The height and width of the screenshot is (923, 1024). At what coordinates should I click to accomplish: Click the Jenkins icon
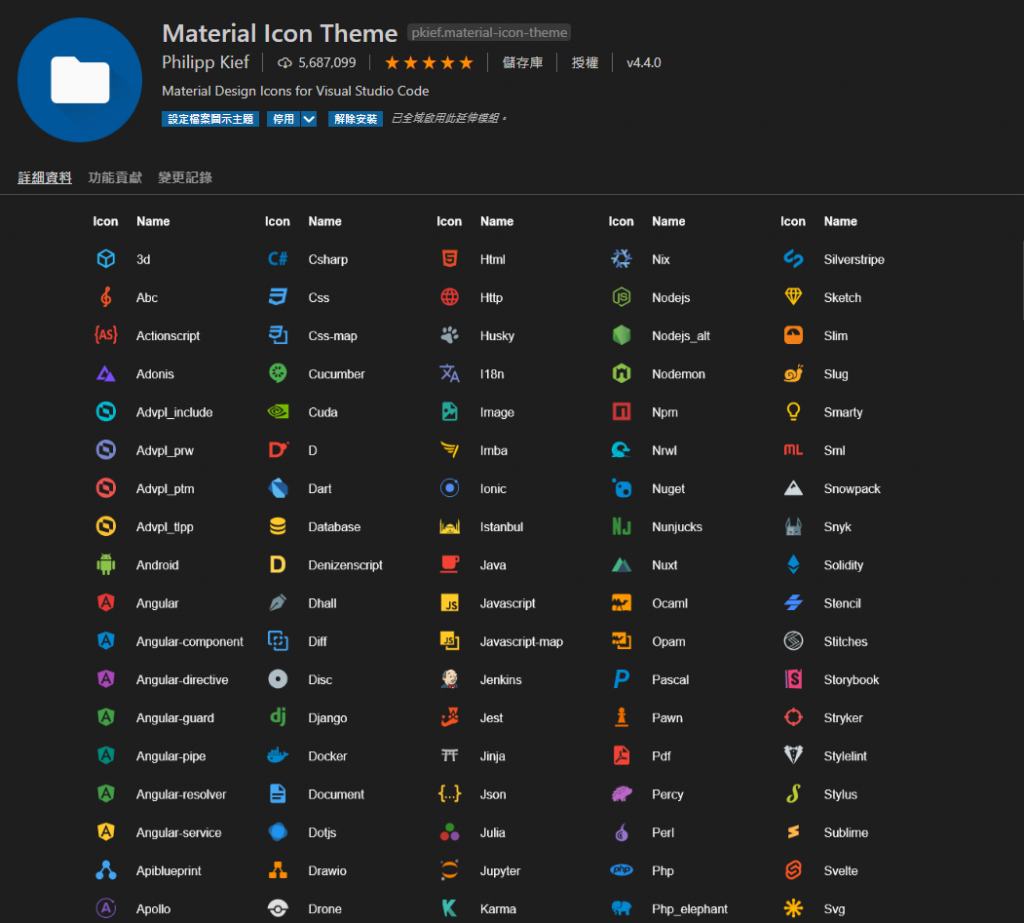point(449,679)
